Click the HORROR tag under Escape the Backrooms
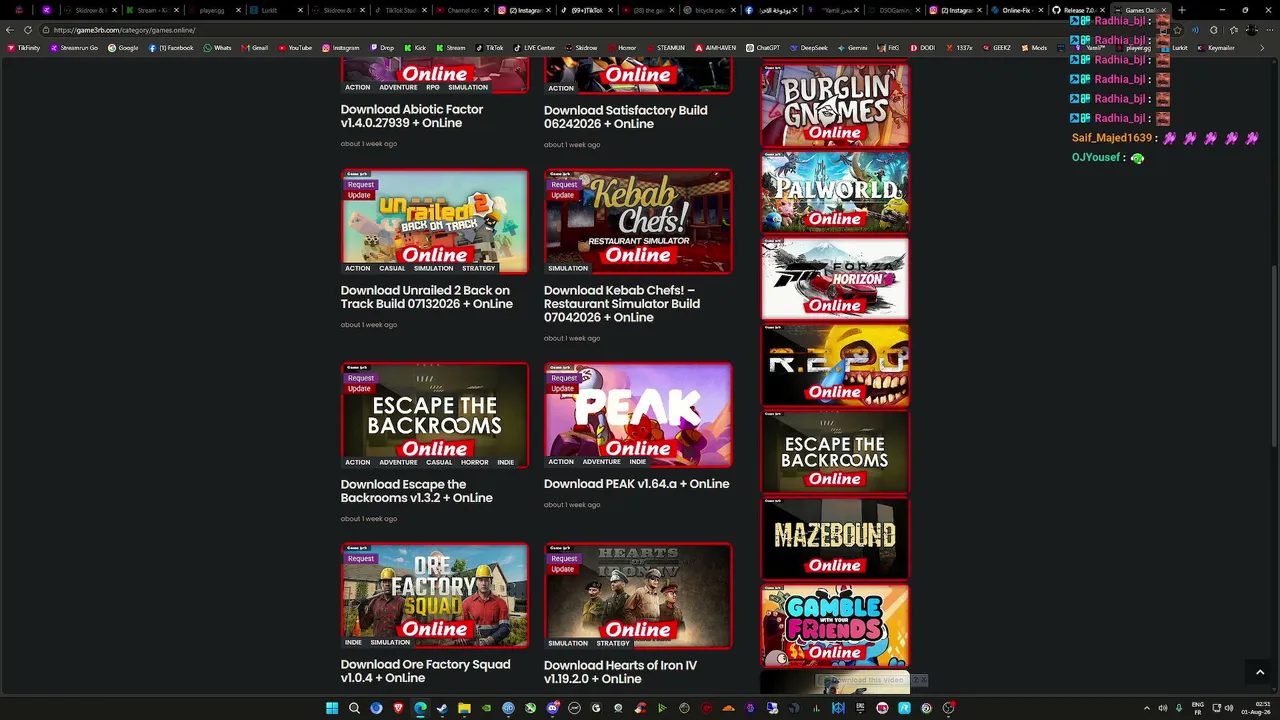The width and height of the screenshot is (1280, 720). click(475, 462)
